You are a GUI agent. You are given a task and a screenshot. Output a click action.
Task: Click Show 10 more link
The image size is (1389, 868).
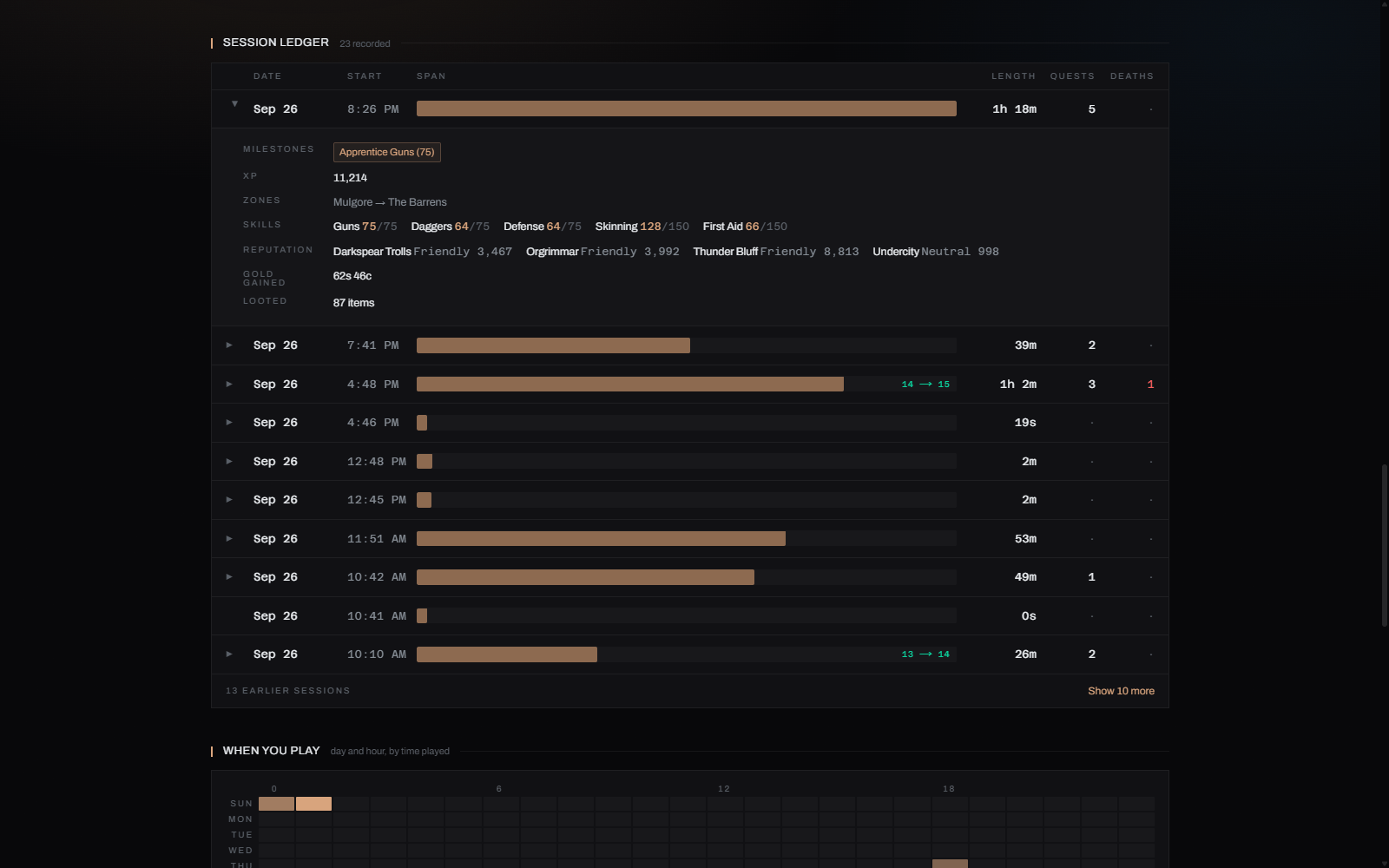[1121, 691]
